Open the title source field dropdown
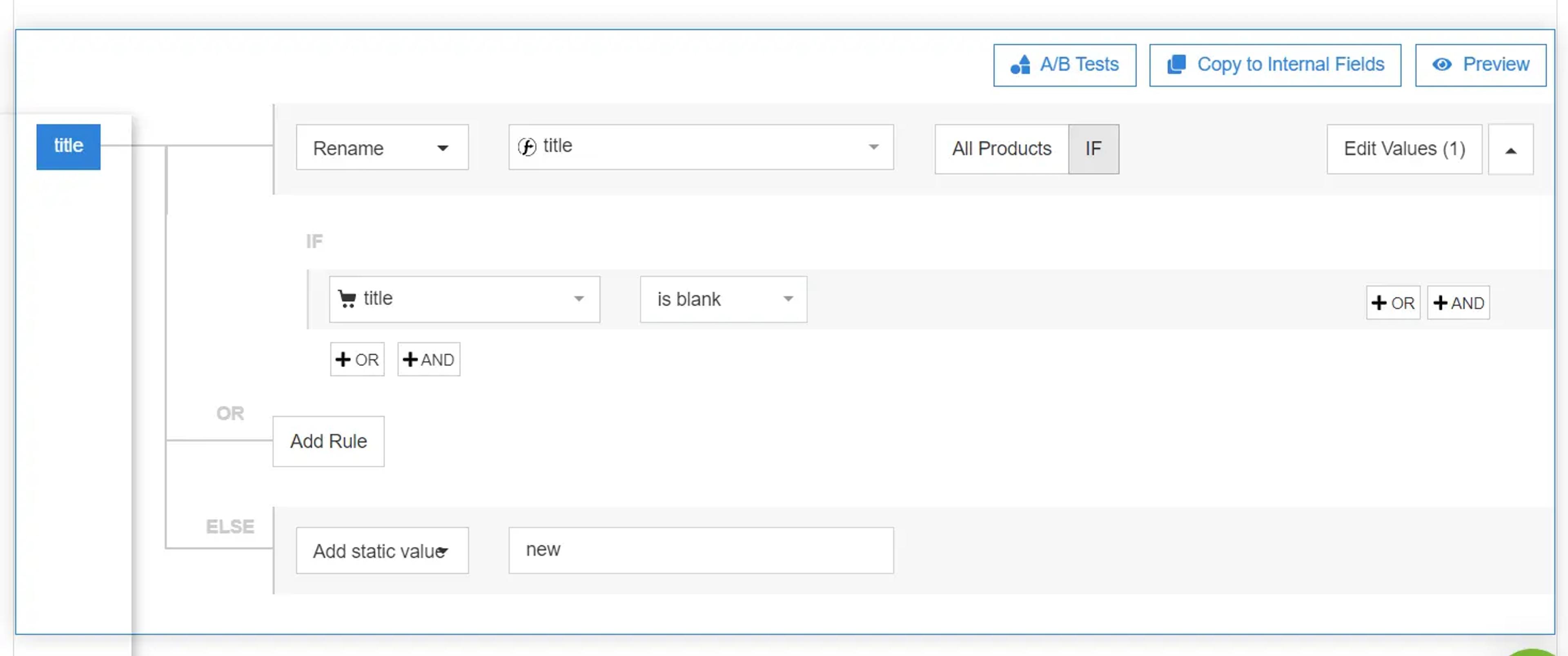Screen dimensions: 1568x656 (701, 147)
